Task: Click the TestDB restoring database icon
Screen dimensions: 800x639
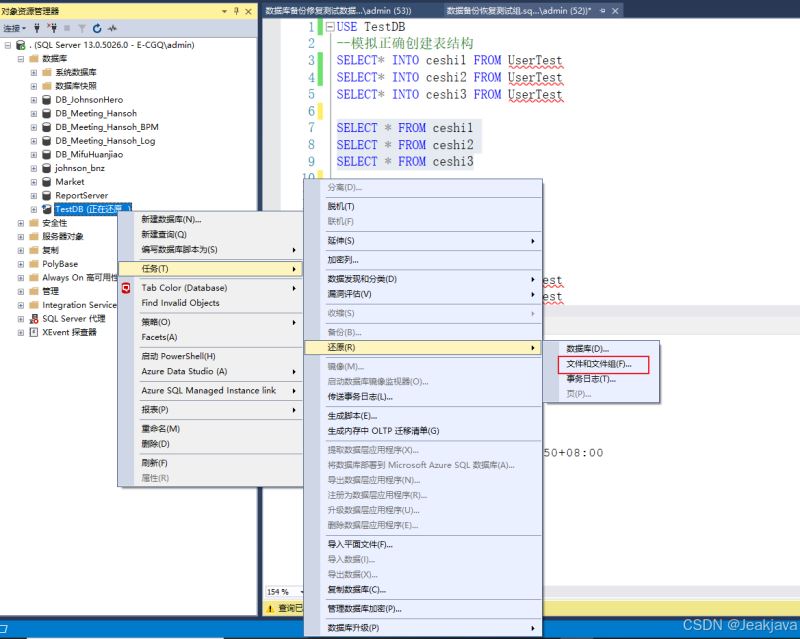Action: coord(46,209)
